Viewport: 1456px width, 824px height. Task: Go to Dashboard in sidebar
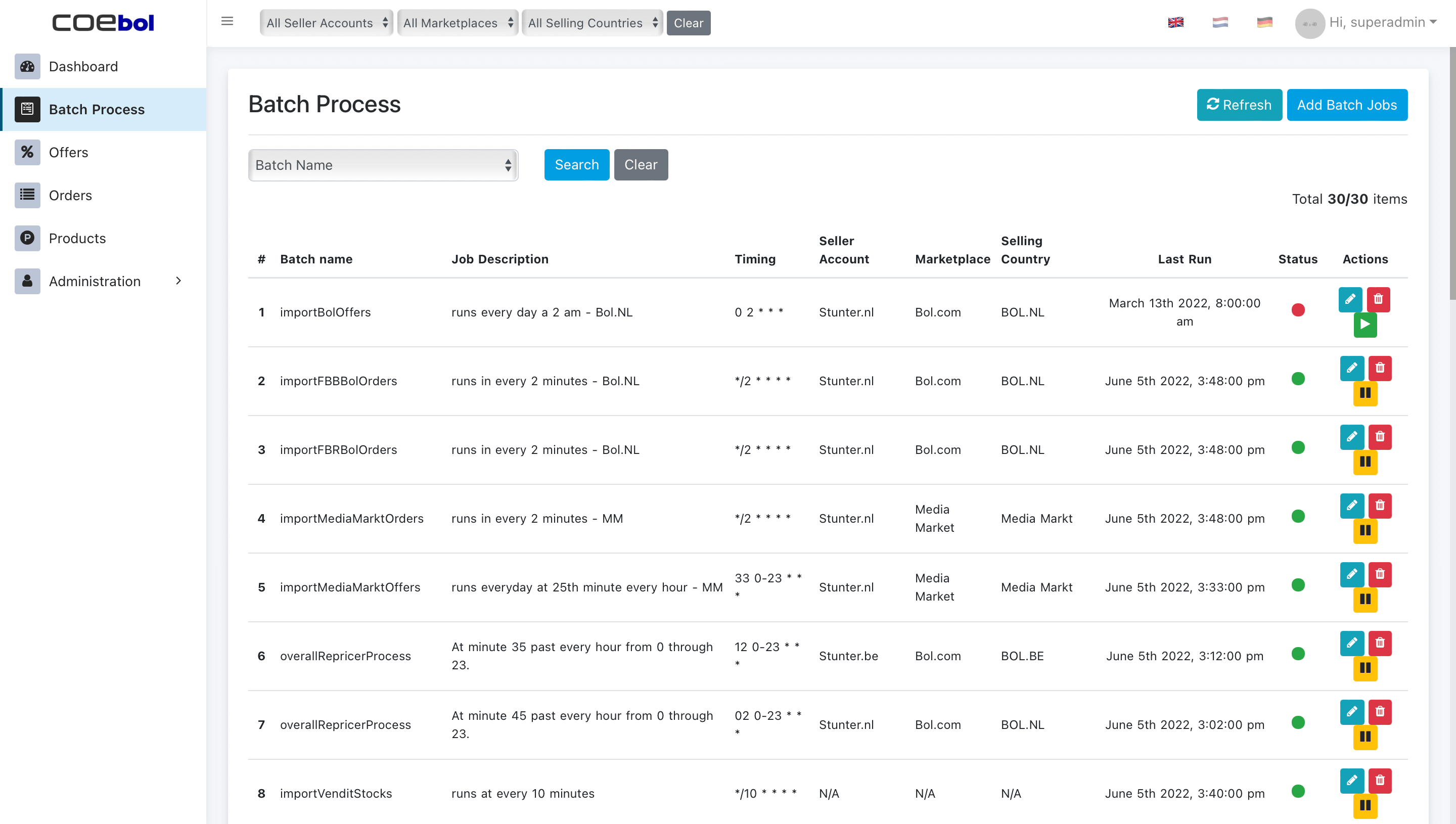pos(104,67)
